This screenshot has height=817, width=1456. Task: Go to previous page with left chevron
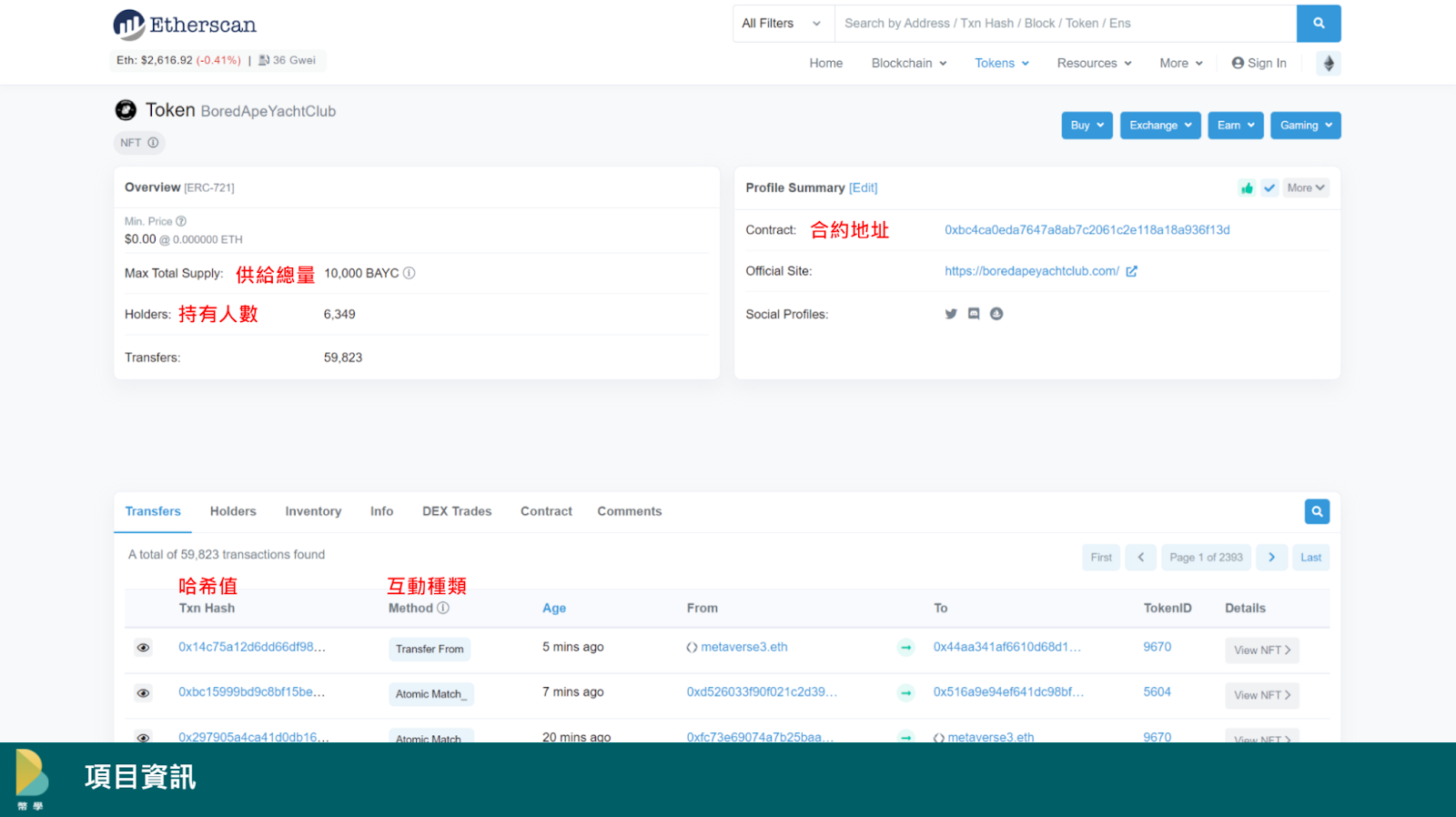(1140, 558)
